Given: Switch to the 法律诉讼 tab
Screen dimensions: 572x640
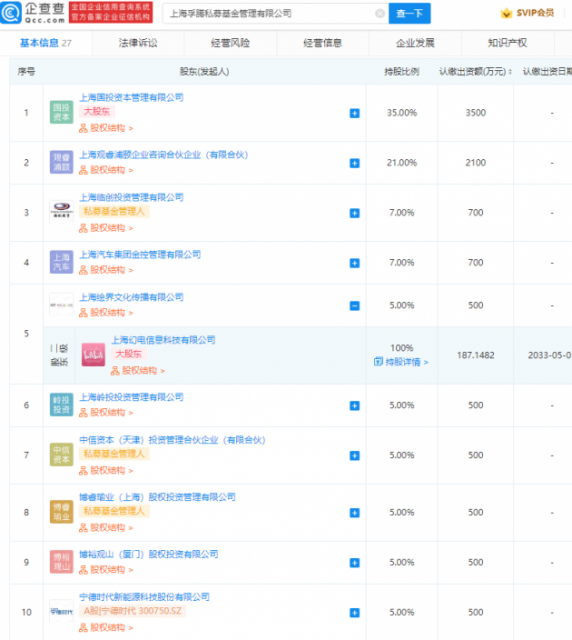Looking at the screenshot, I should click(x=138, y=43).
